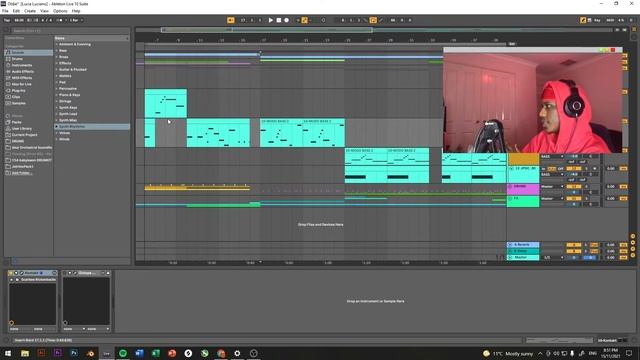Toggle the FX track activator button
The image size is (640, 360).
click(x=573, y=198)
